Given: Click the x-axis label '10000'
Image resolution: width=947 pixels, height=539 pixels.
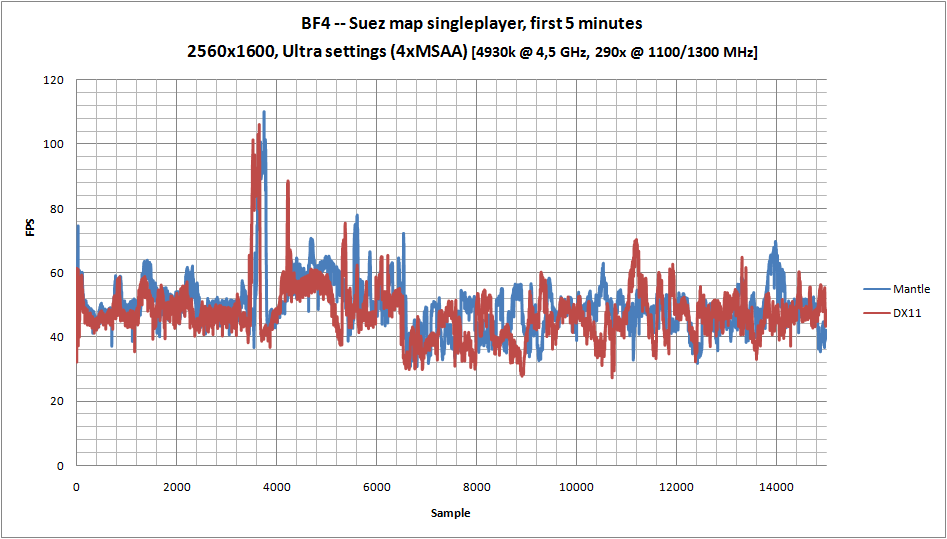Looking at the screenshot, I should [x=576, y=487].
